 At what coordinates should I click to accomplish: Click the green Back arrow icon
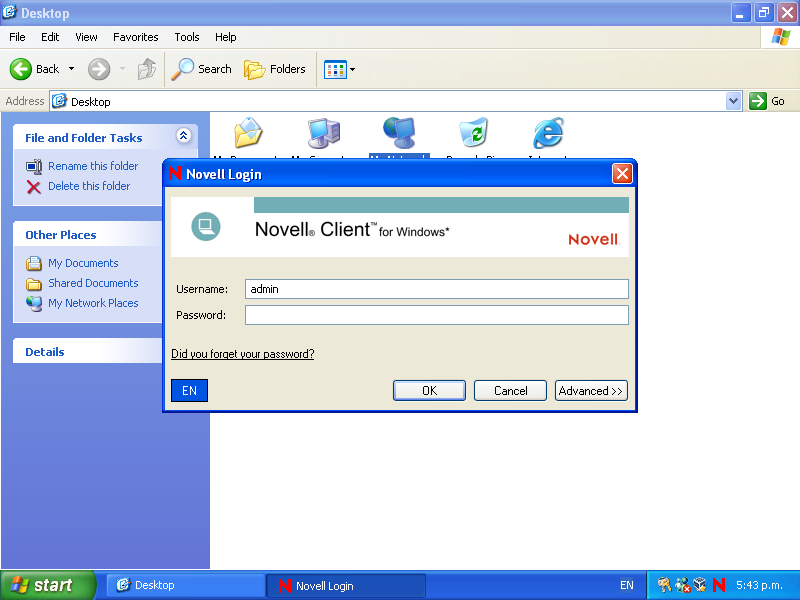point(20,69)
